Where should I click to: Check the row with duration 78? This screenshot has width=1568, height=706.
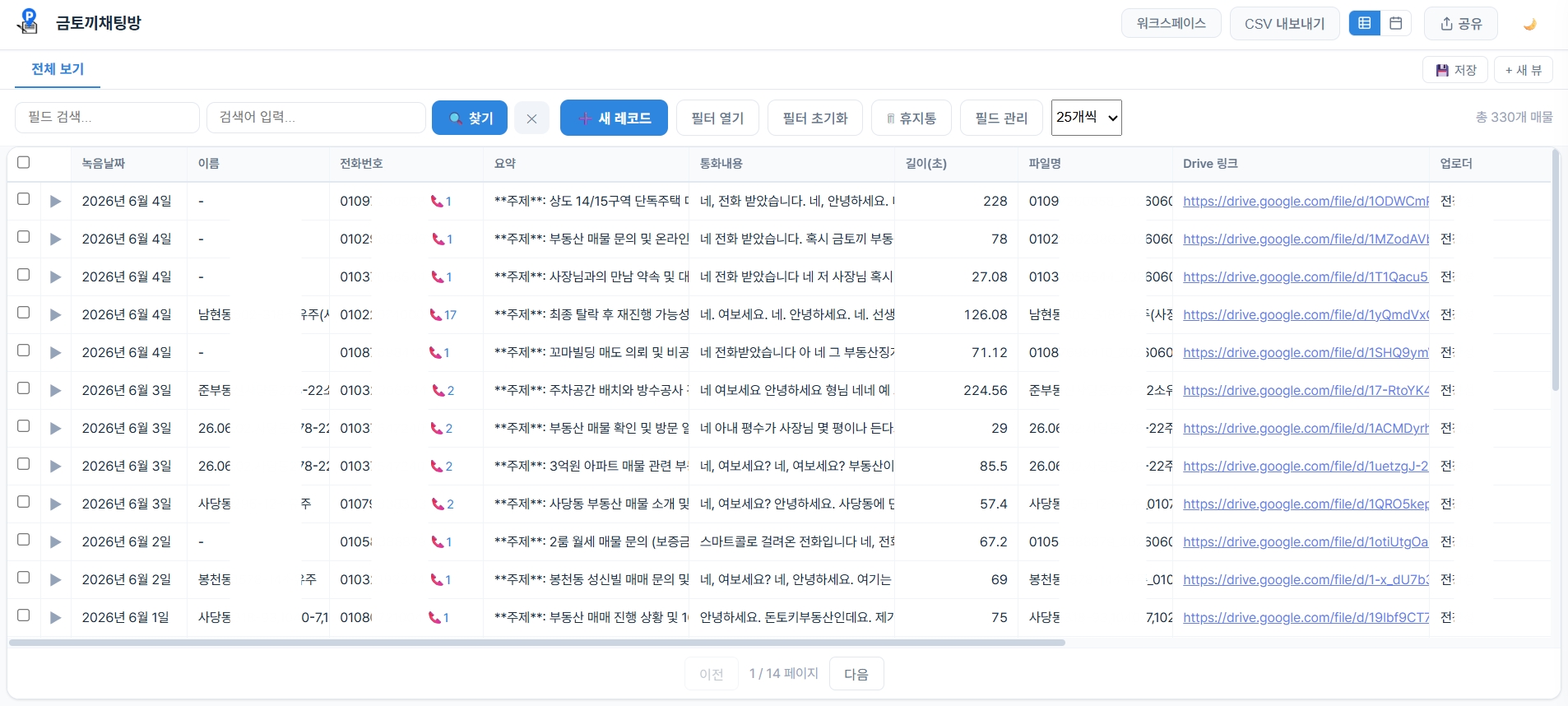point(24,237)
